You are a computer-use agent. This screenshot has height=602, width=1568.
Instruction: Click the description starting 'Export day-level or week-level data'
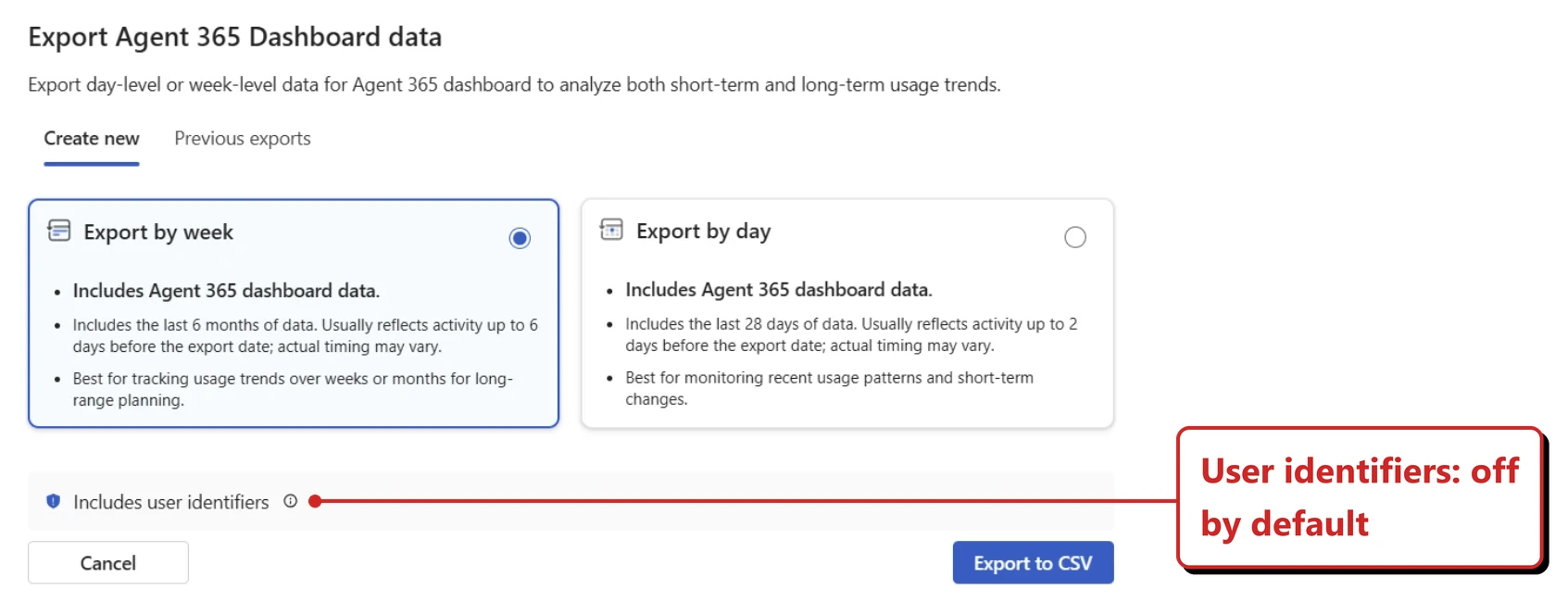tap(514, 85)
